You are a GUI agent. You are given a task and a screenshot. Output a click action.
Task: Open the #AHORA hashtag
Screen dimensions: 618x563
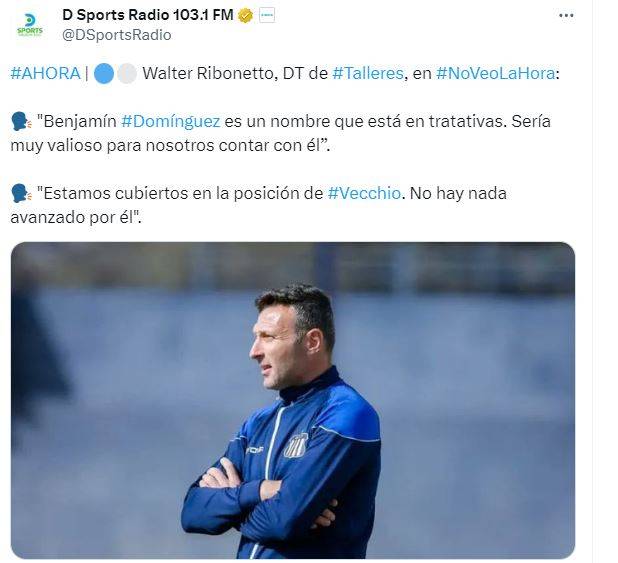pos(46,73)
